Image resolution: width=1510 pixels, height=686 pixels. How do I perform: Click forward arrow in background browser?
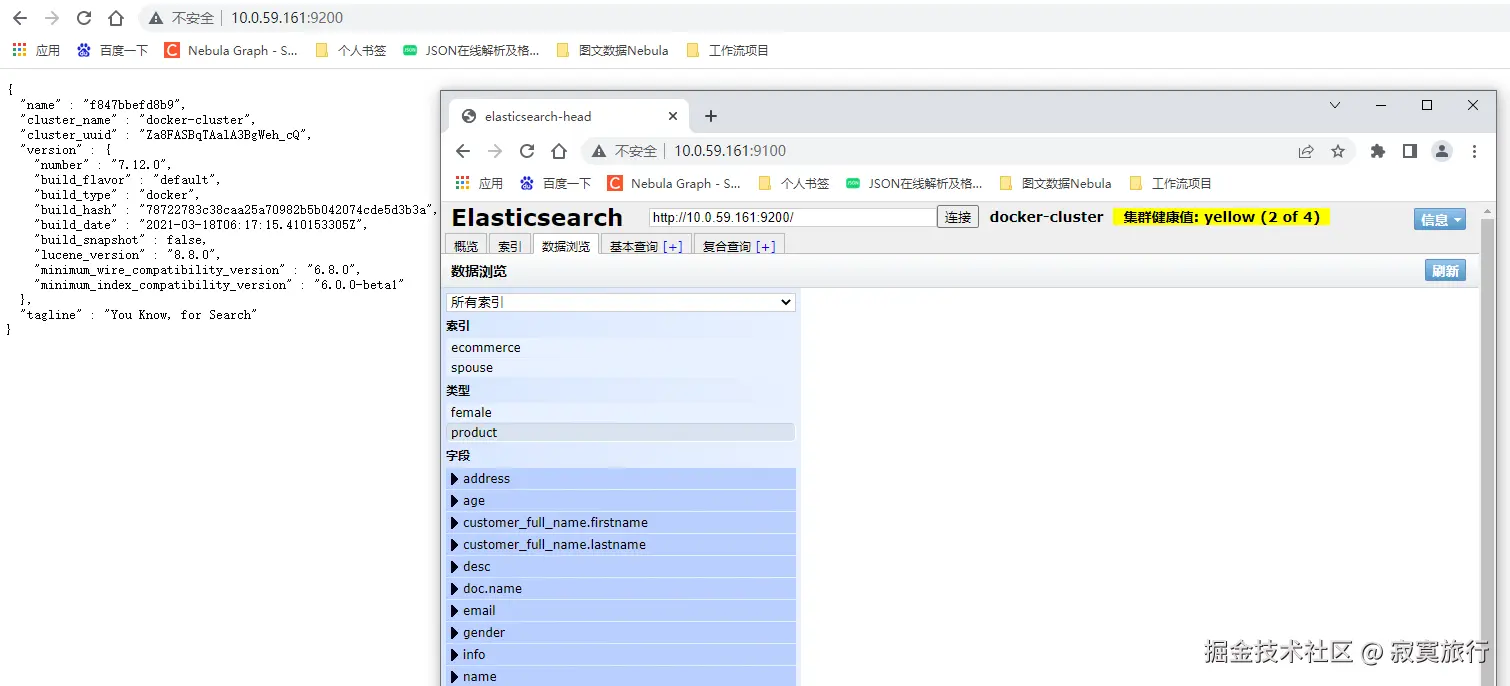(52, 18)
